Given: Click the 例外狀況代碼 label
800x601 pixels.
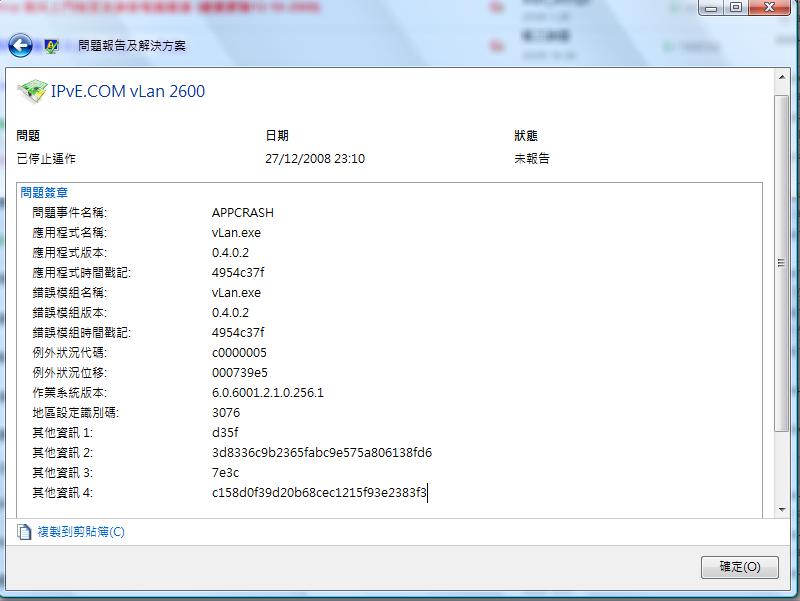Looking at the screenshot, I should (x=69, y=353).
